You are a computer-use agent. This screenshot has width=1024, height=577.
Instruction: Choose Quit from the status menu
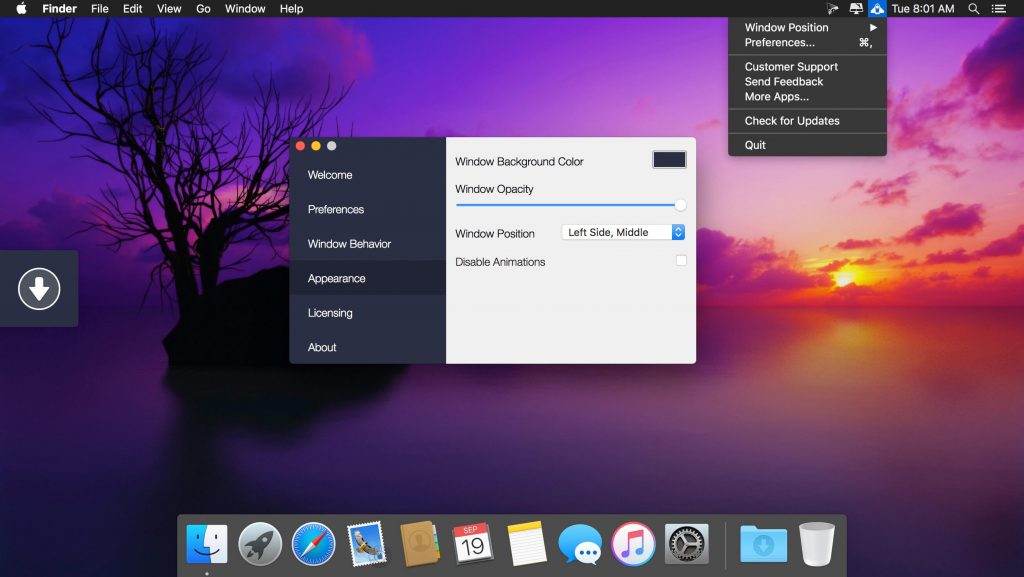coord(755,145)
